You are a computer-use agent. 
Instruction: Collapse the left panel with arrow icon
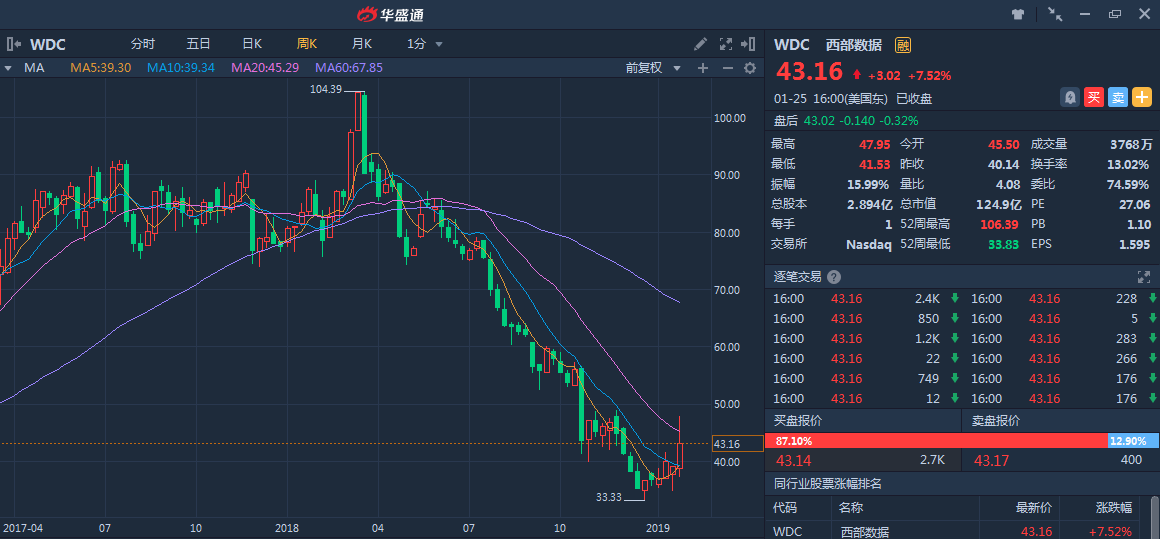click(x=14, y=44)
